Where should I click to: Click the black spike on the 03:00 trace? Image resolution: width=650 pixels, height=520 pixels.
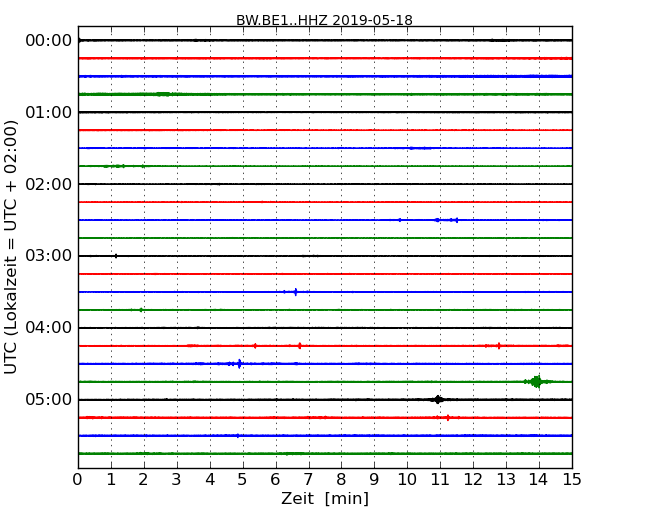(x=116, y=256)
